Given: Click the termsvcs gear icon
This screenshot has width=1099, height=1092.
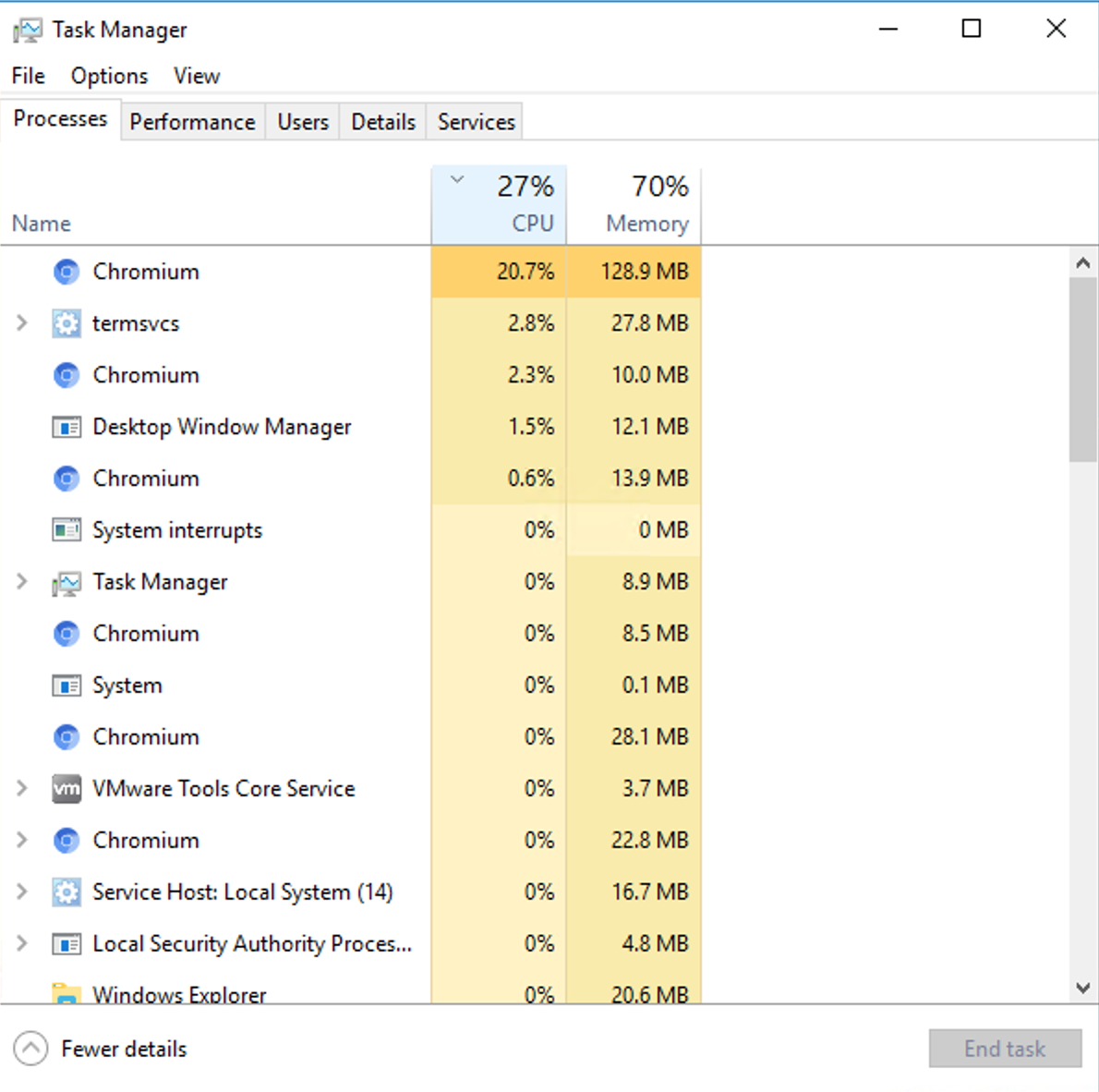Looking at the screenshot, I should (66, 323).
